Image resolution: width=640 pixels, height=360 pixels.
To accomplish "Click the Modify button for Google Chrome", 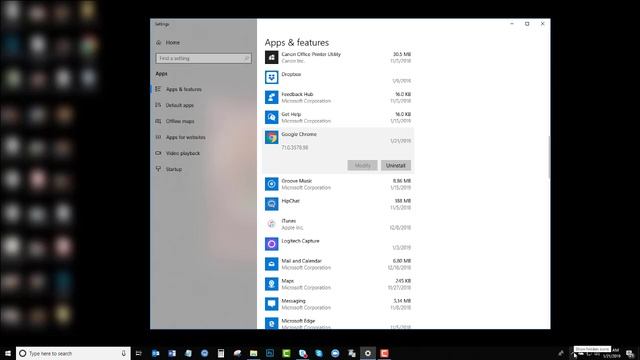I will pos(362,165).
